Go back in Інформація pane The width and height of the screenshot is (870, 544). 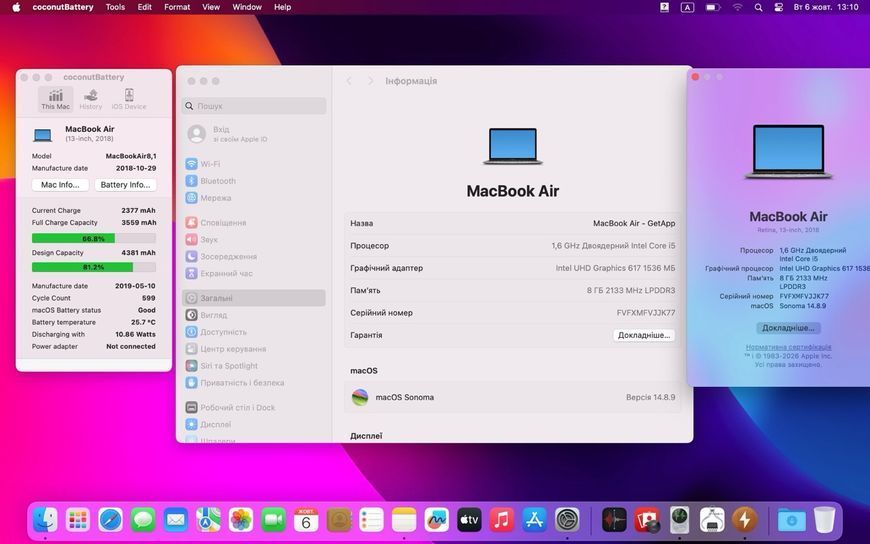click(x=349, y=81)
